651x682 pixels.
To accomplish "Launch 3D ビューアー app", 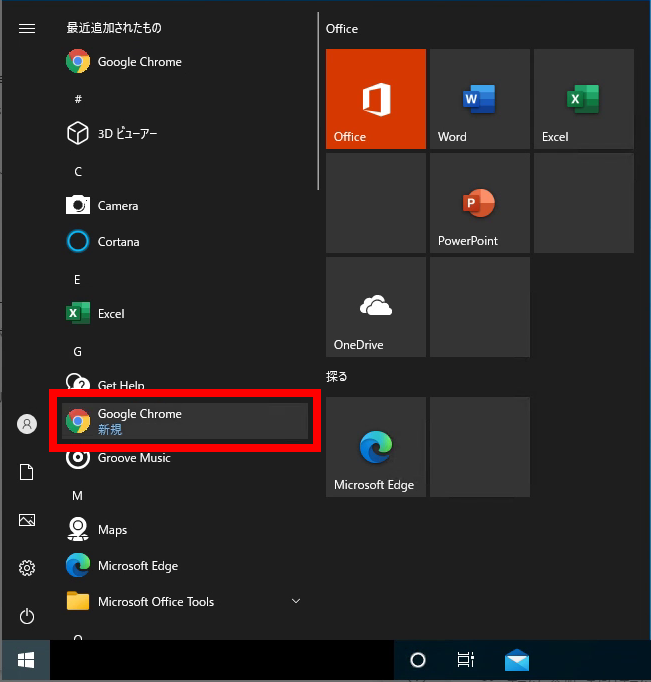I will (x=185, y=133).
